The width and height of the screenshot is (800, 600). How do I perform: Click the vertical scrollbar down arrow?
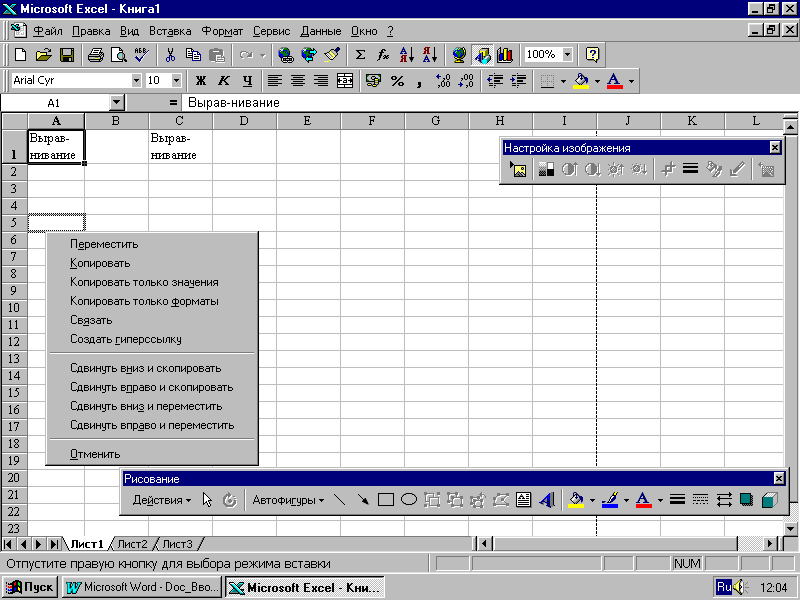coord(790,529)
